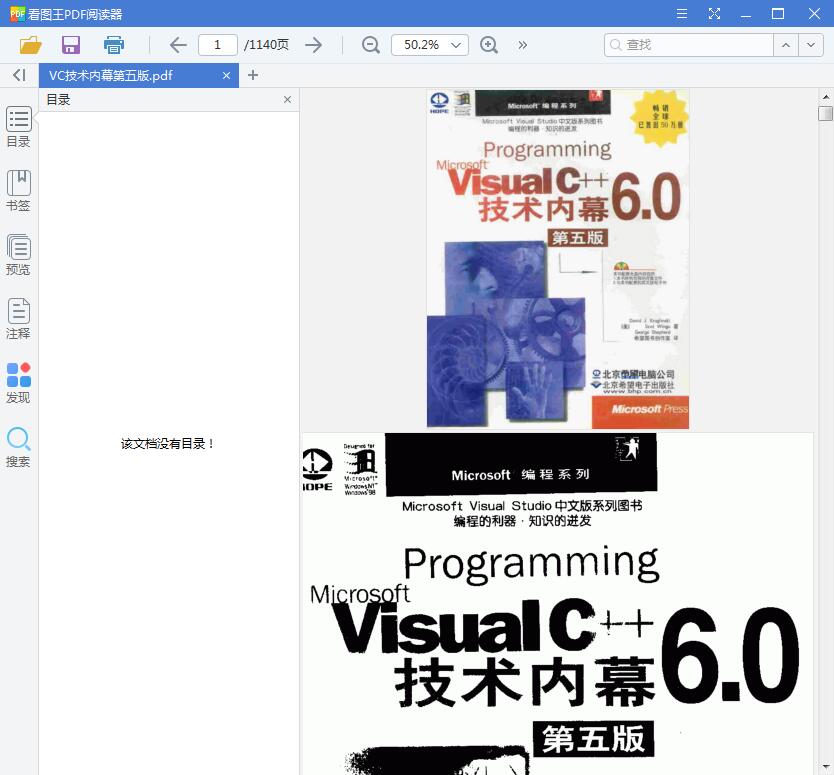
Task: Click the color book cover page
Action: [557, 259]
